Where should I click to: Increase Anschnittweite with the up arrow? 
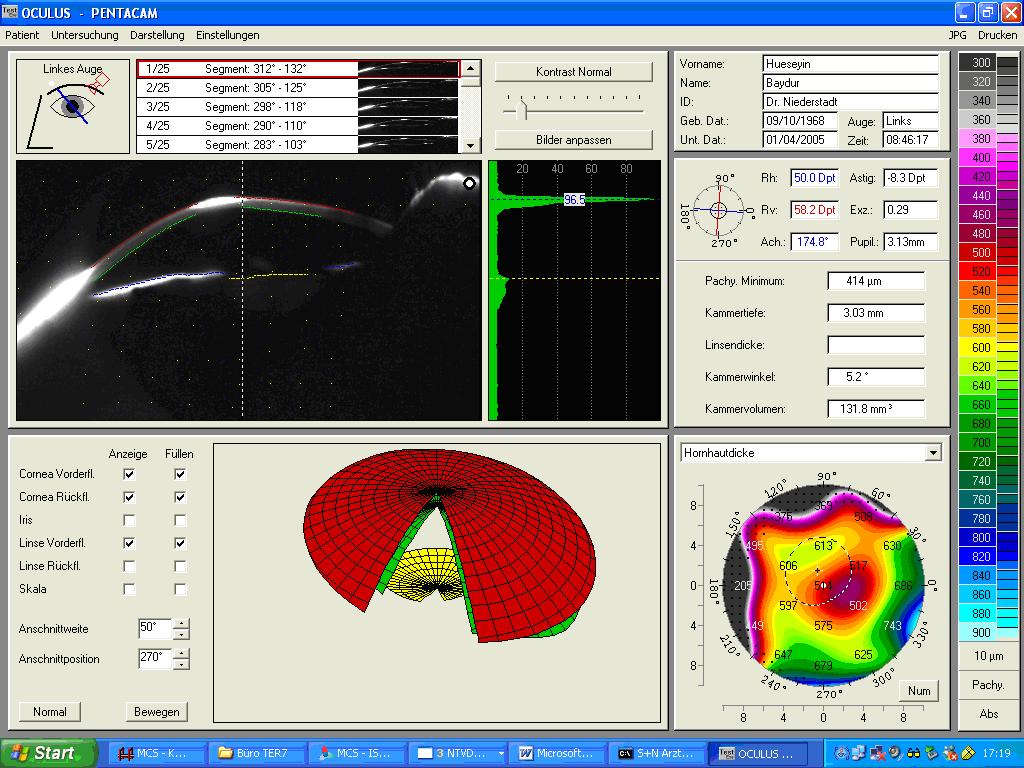point(181,624)
